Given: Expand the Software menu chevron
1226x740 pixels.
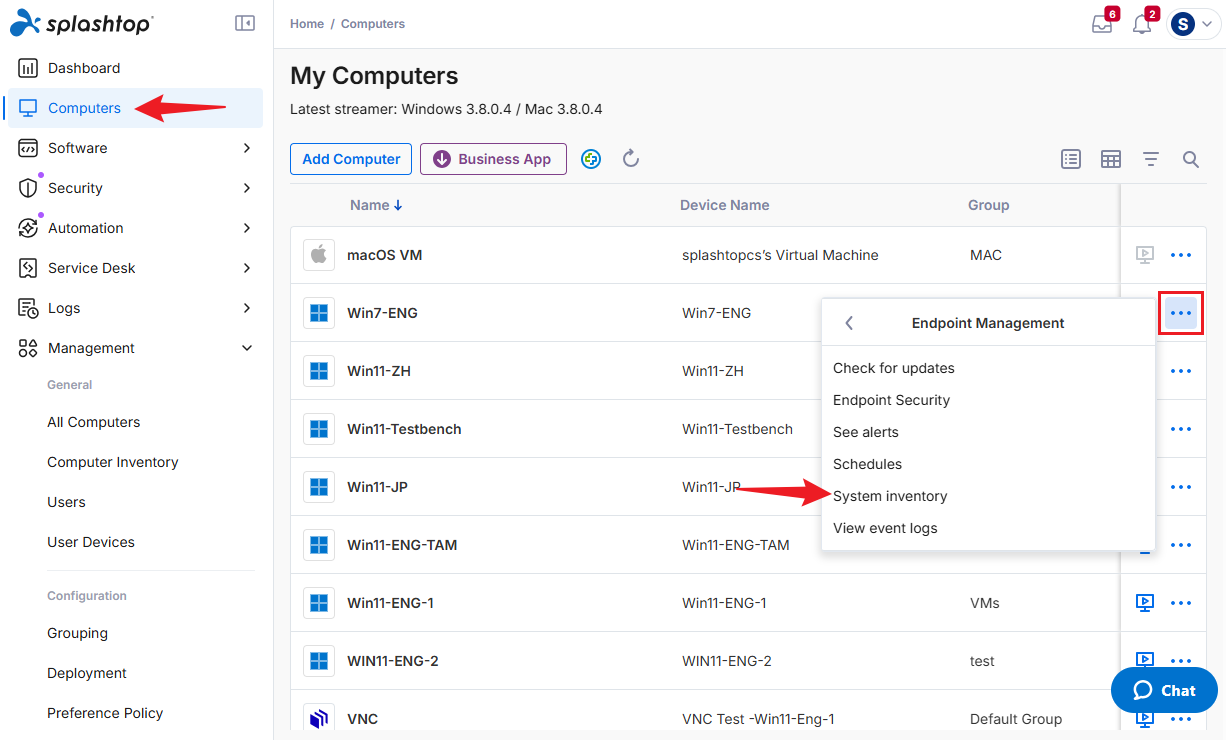Looking at the screenshot, I should coord(247,148).
